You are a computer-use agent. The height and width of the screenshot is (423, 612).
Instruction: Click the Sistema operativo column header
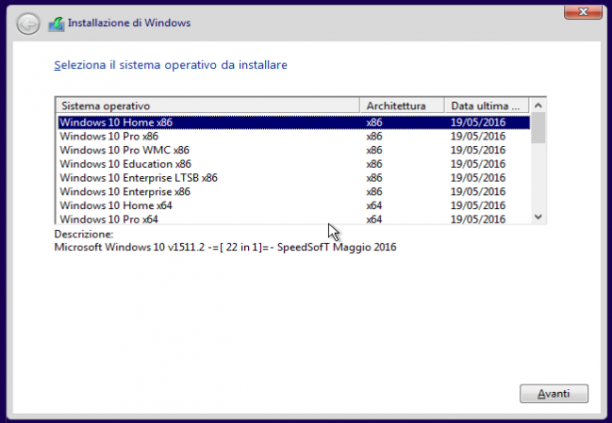coord(208,106)
